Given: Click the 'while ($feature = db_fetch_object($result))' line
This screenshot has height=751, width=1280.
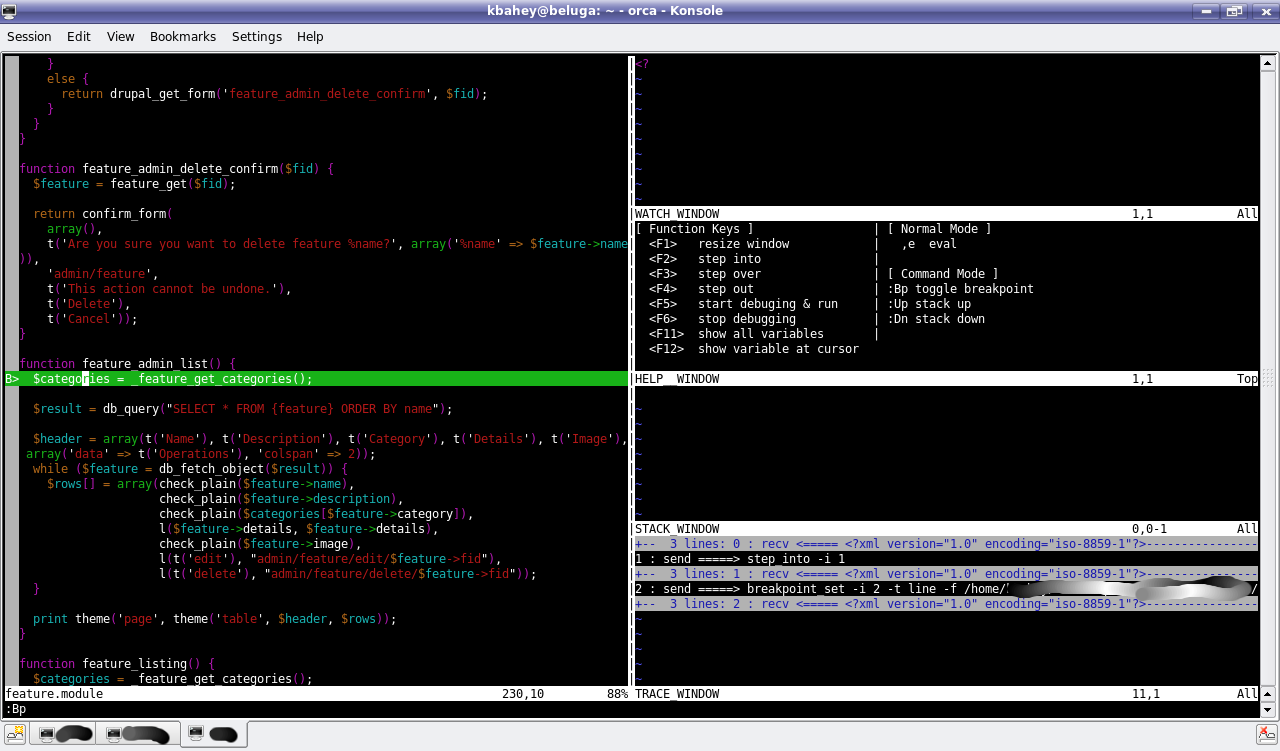Looking at the screenshot, I should point(190,469).
